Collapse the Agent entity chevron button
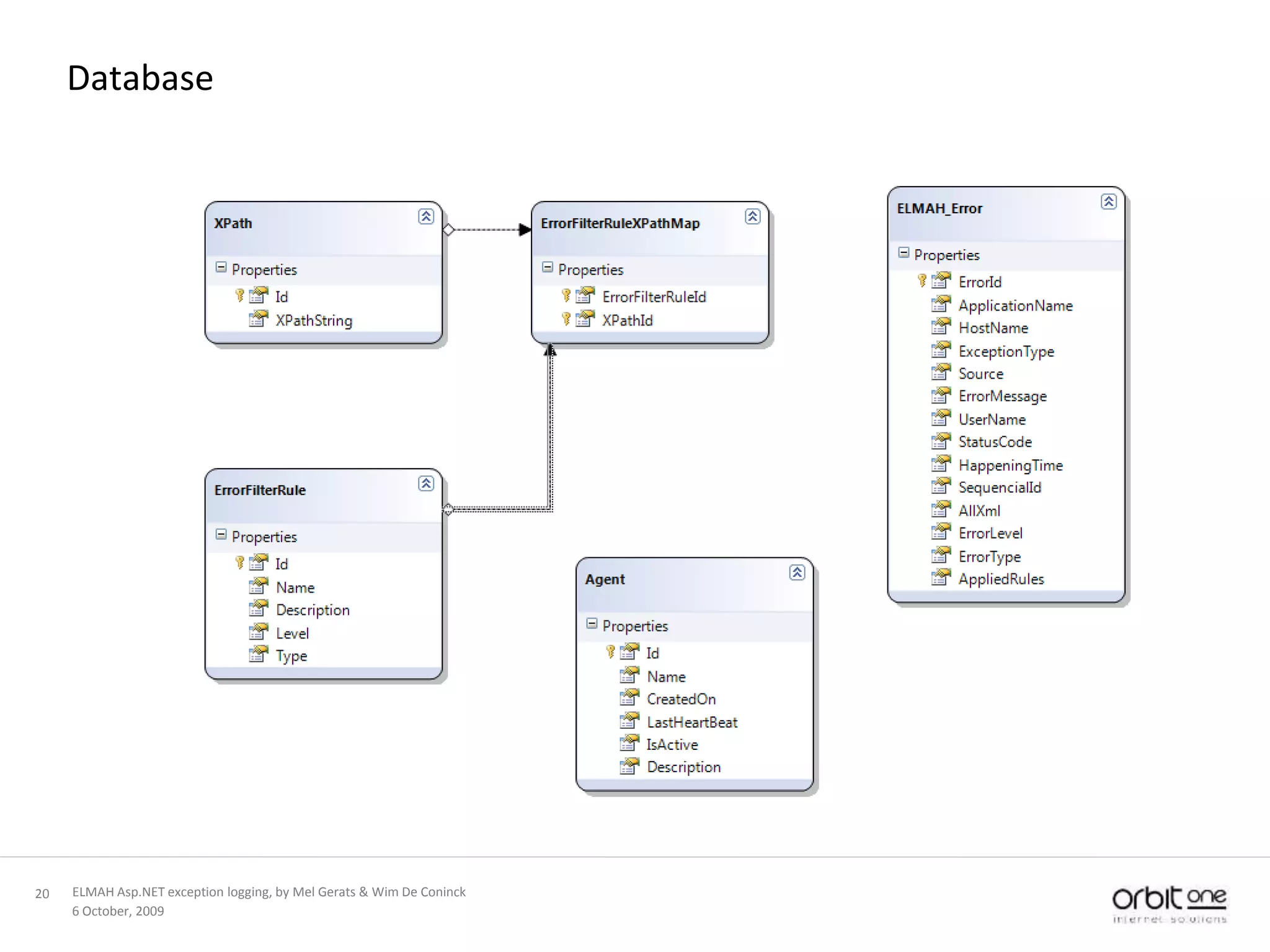The image size is (1270, 952). click(797, 572)
